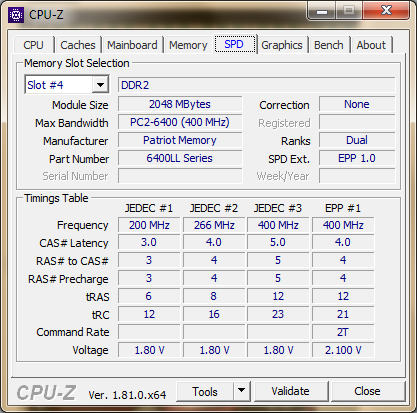Screen dimensions: 417x413
Task: Click the Module Size label
Action: 80,105
